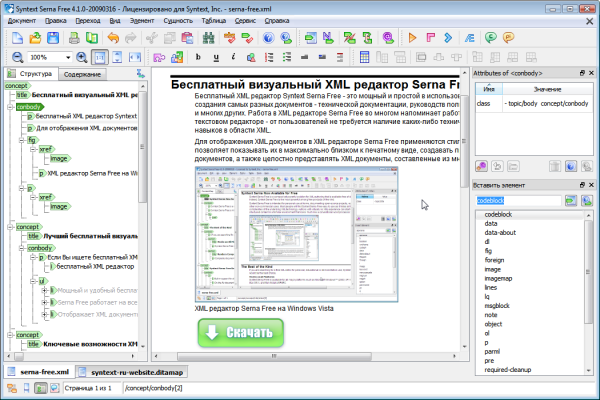Open the Элемент menu
Image resolution: width=600 pixels, height=400 pixels.
click(142, 21)
